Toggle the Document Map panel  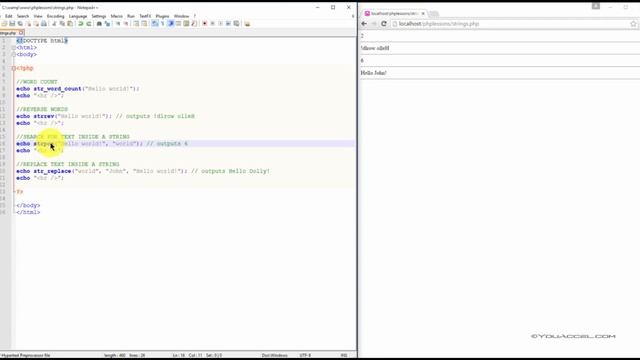coord(186,24)
